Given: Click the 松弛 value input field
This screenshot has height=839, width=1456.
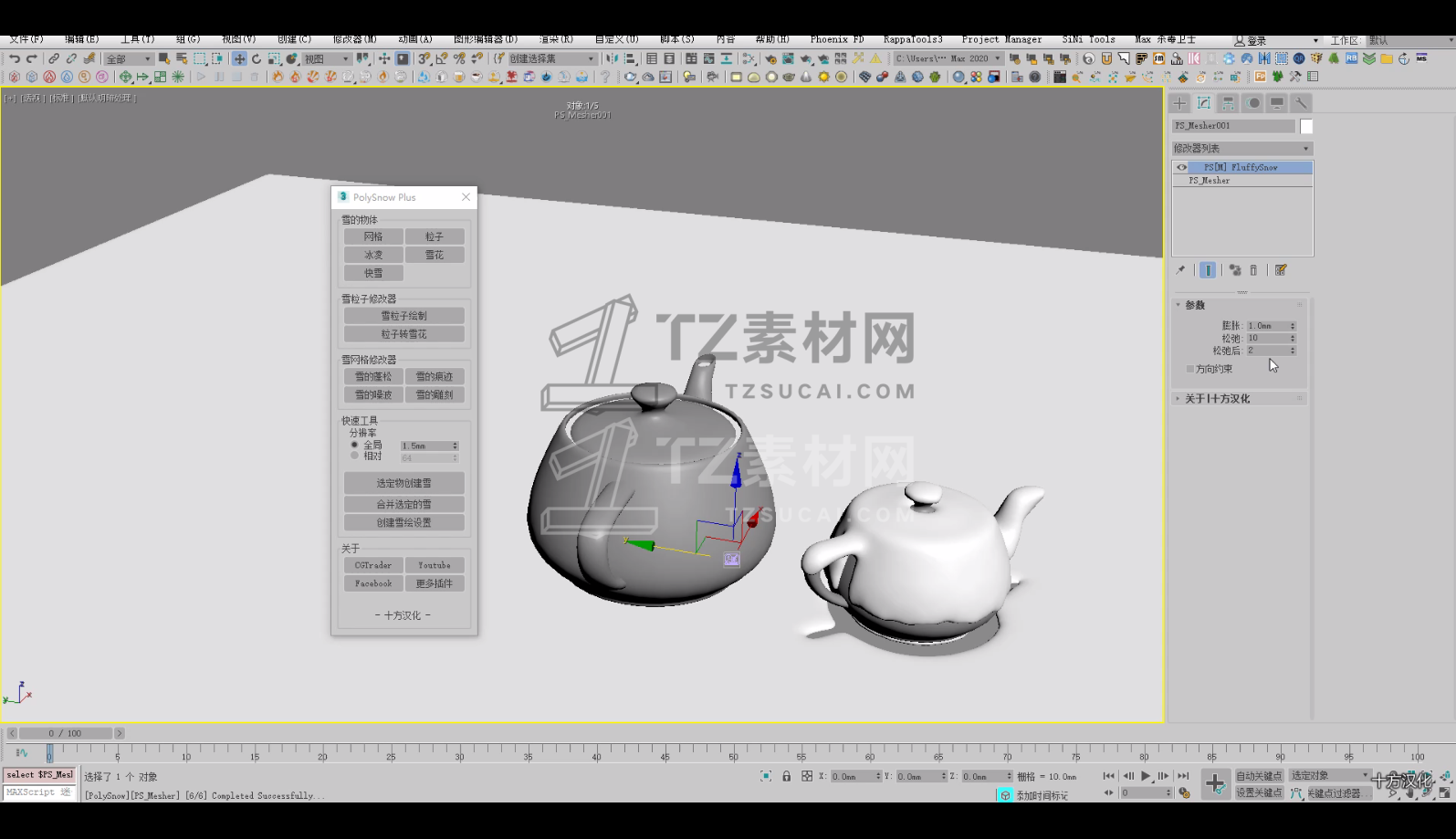Looking at the screenshot, I should coord(1267,338).
